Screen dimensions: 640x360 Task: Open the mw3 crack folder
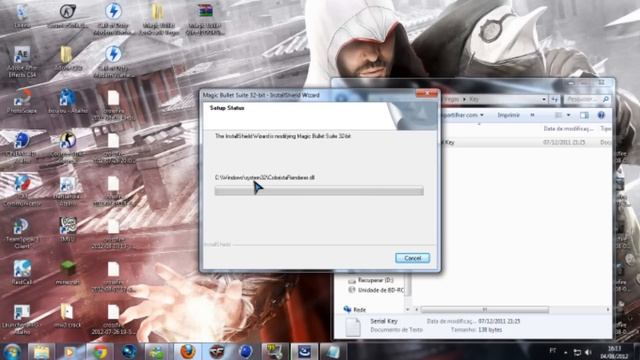point(67,316)
